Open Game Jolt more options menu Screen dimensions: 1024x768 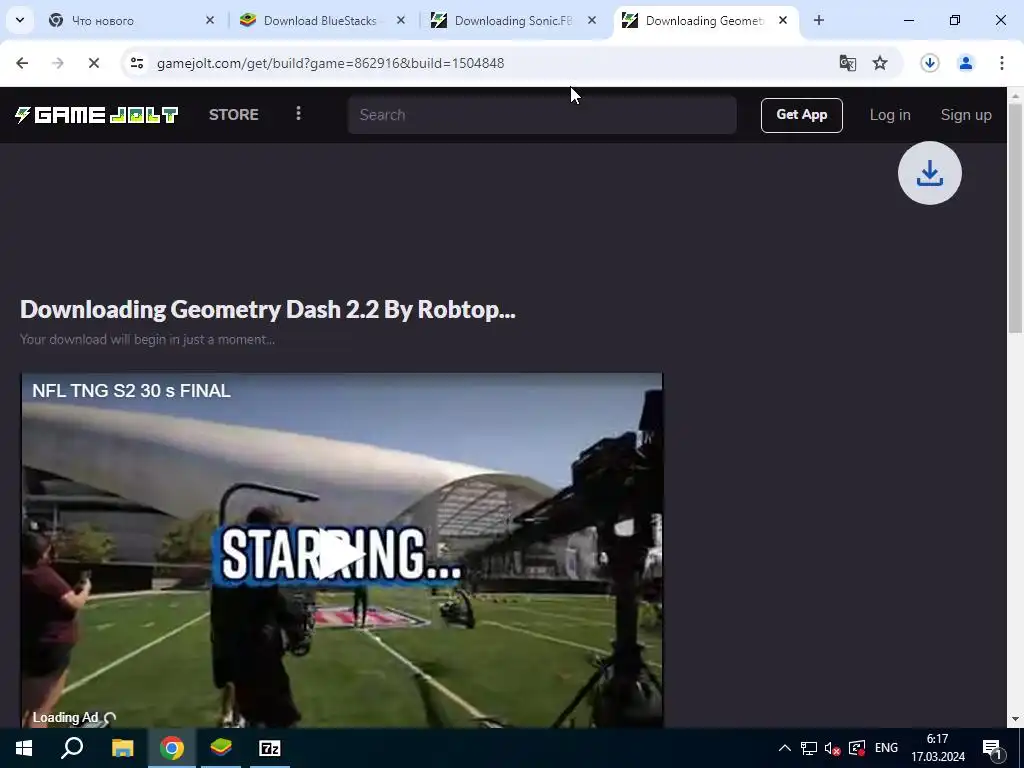(x=298, y=114)
